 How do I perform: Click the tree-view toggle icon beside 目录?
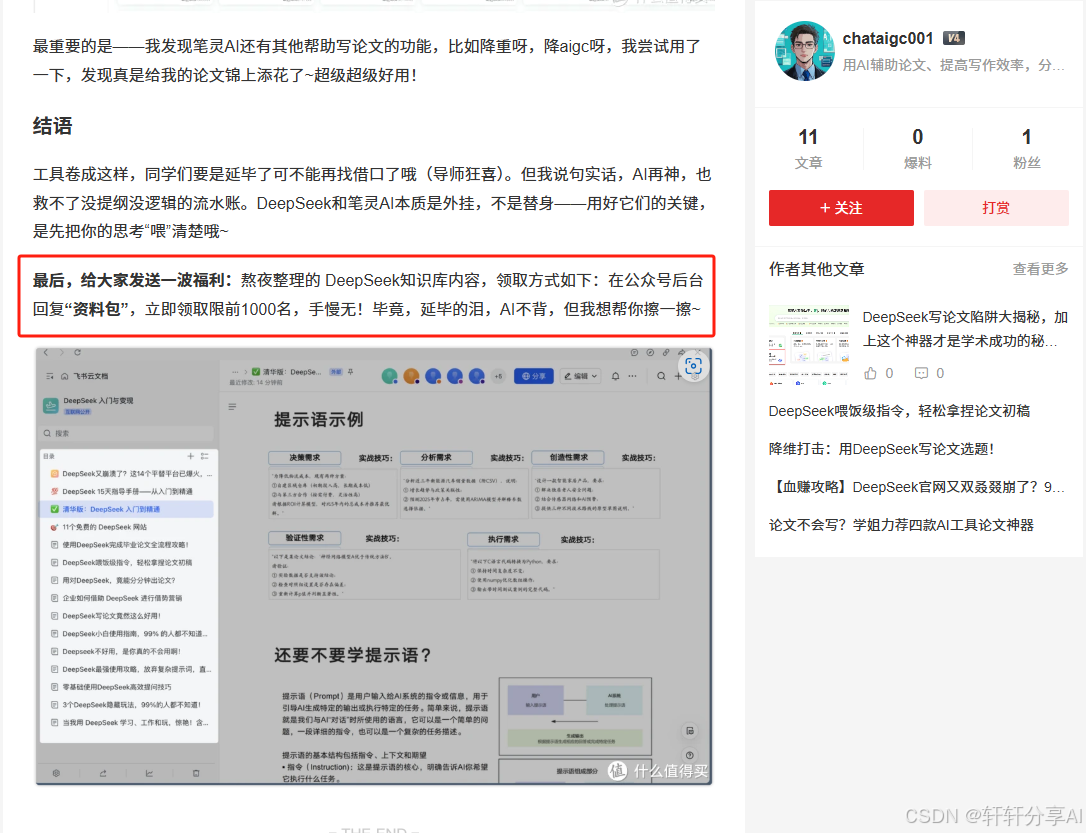(x=204, y=456)
